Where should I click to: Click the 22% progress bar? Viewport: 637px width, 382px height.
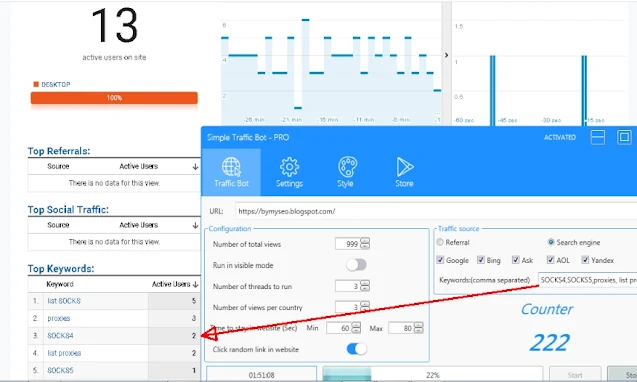pos(433,374)
